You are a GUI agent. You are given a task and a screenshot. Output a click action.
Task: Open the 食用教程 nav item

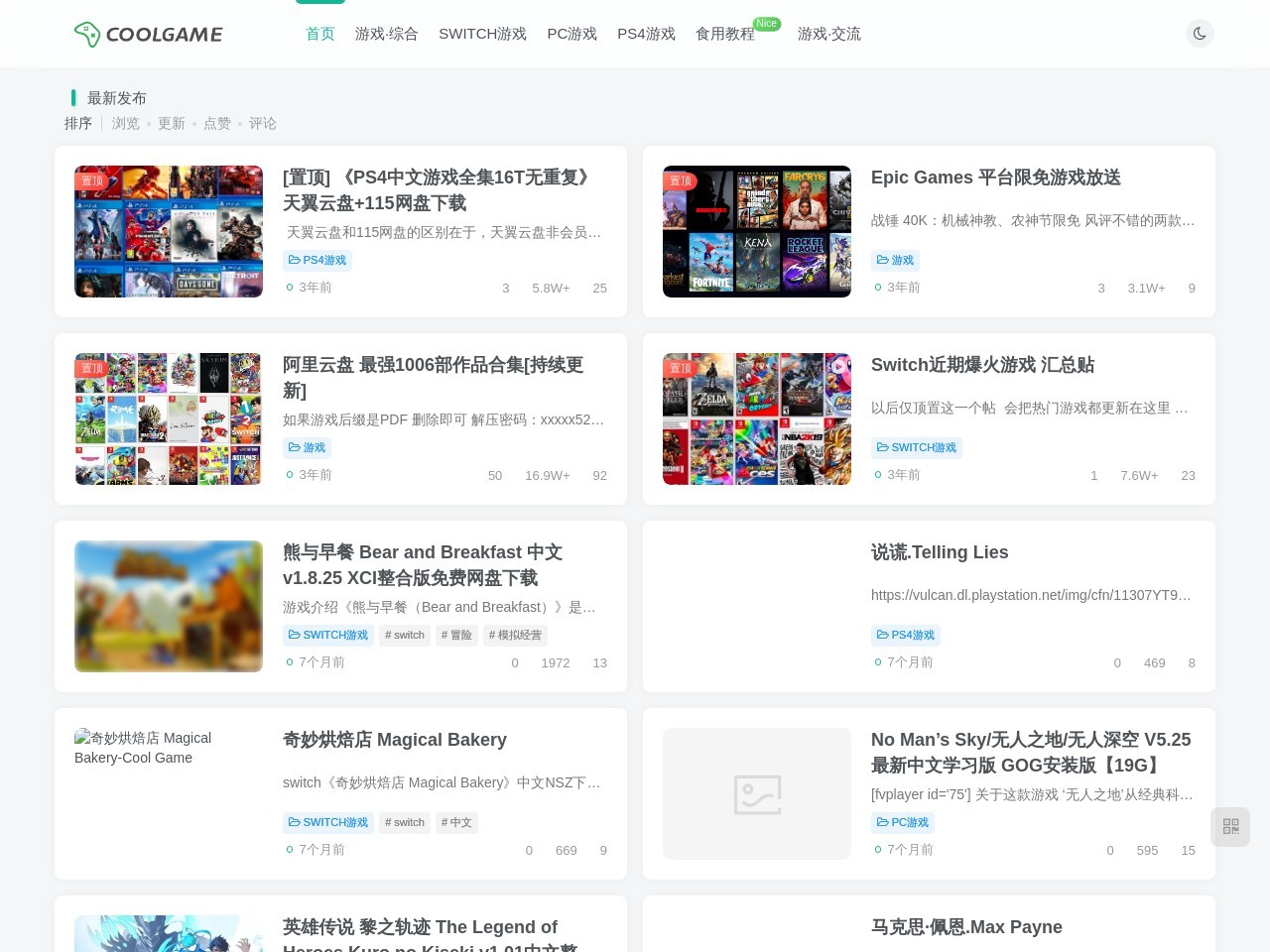725,34
